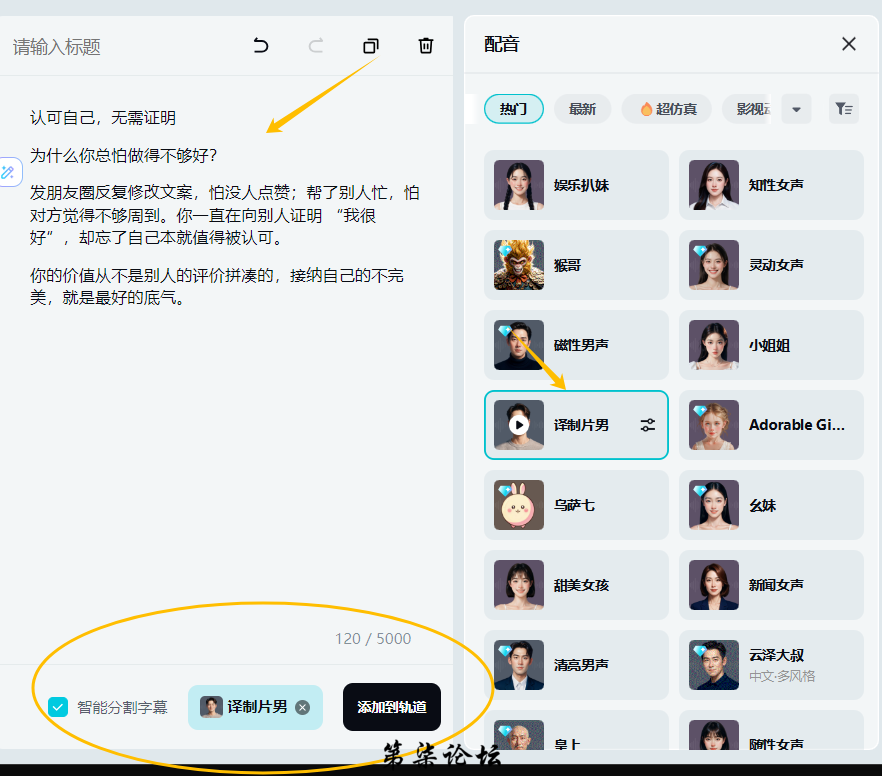Switch to the 最新 tab

(582, 109)
